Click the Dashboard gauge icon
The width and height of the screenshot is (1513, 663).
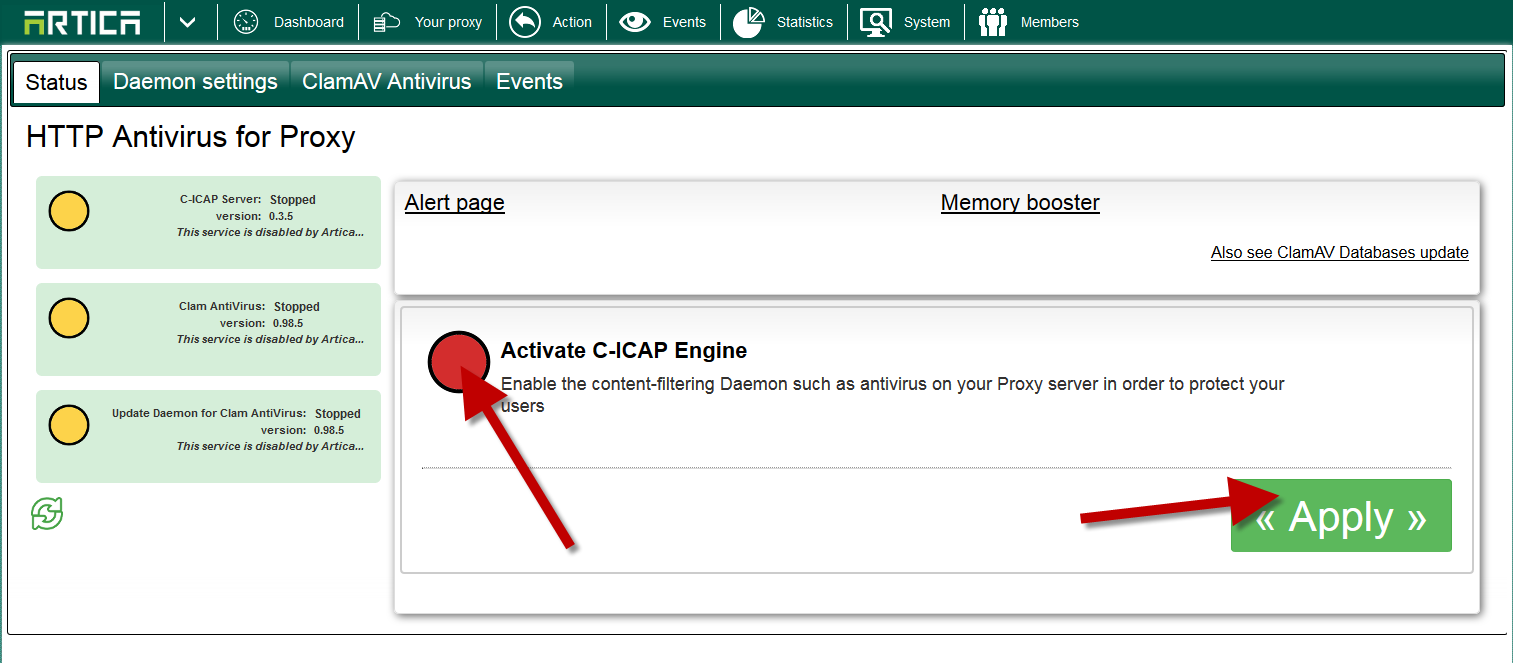click(246, 22)
